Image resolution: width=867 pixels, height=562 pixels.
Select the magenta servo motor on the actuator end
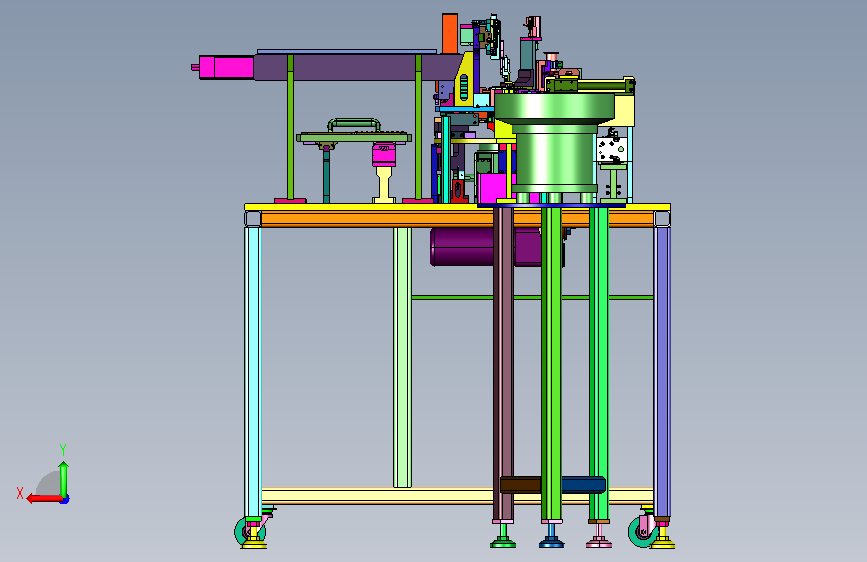(x=226, y=67)
